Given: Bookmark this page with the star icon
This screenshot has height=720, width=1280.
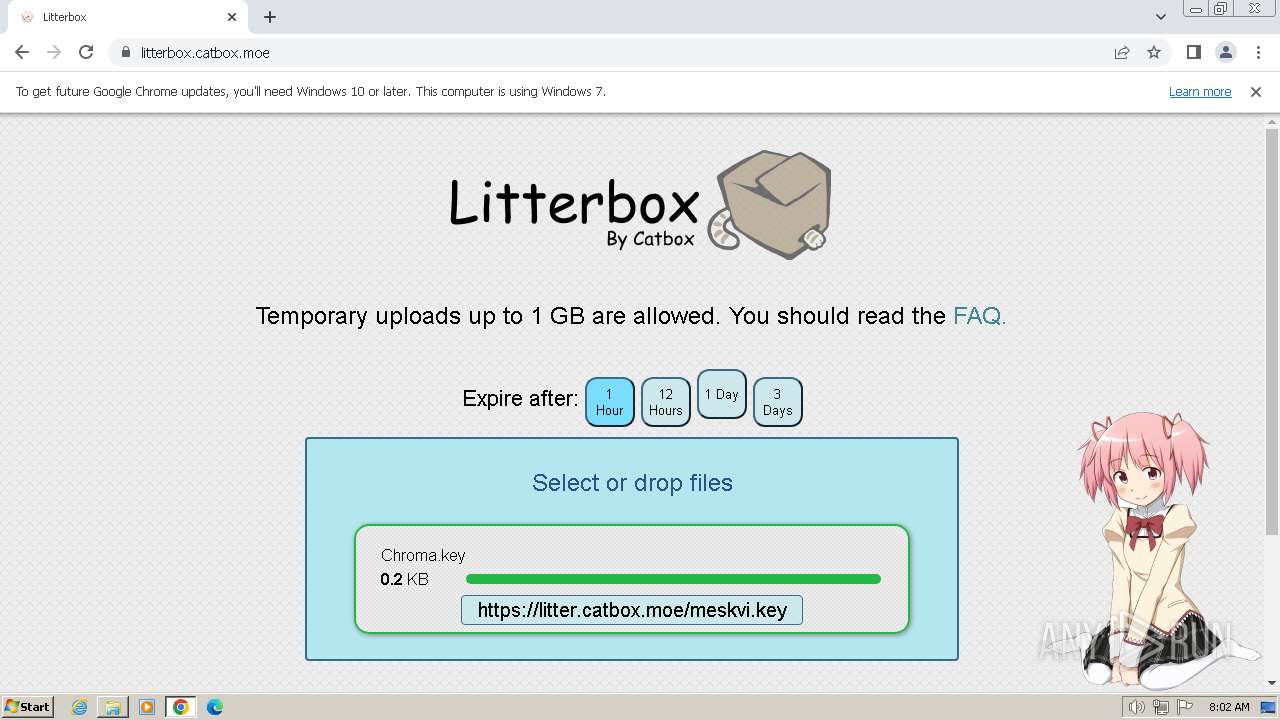Looking at the screenshot, I should 1154,52.
